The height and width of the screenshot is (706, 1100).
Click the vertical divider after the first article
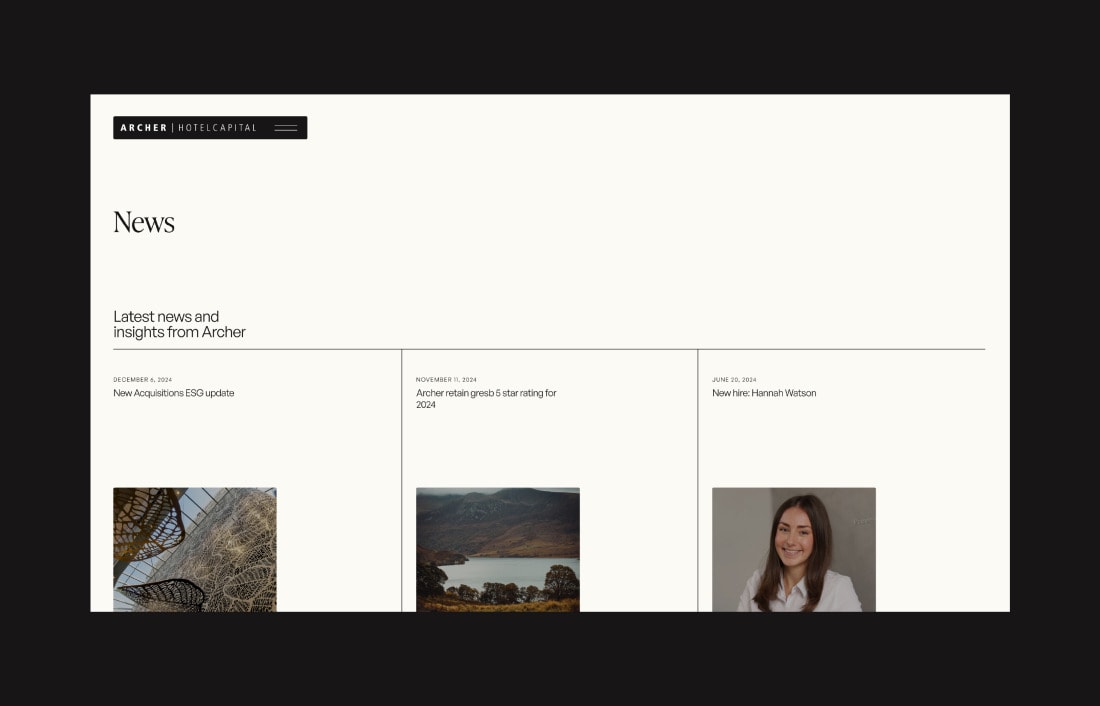(x=402, y=480)
